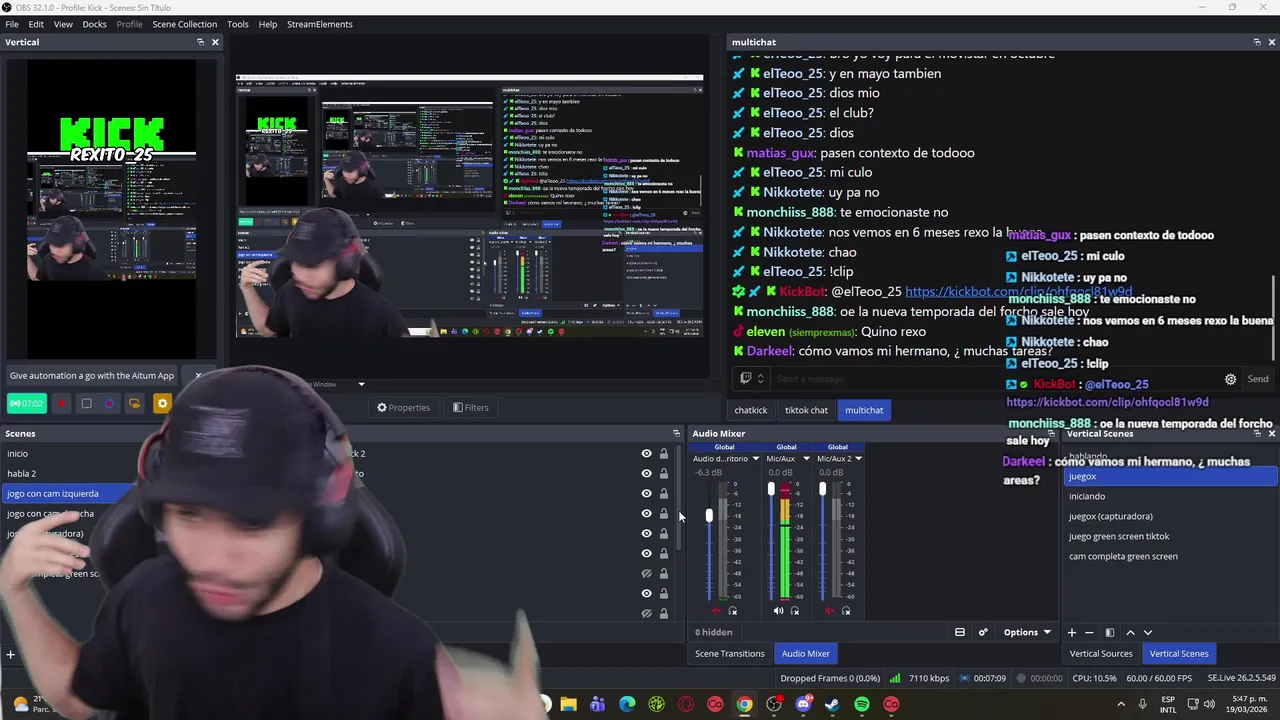Open the Mic/Aux channel dropdown arrow
The image size is (1280, 720).
coord(805,459)
